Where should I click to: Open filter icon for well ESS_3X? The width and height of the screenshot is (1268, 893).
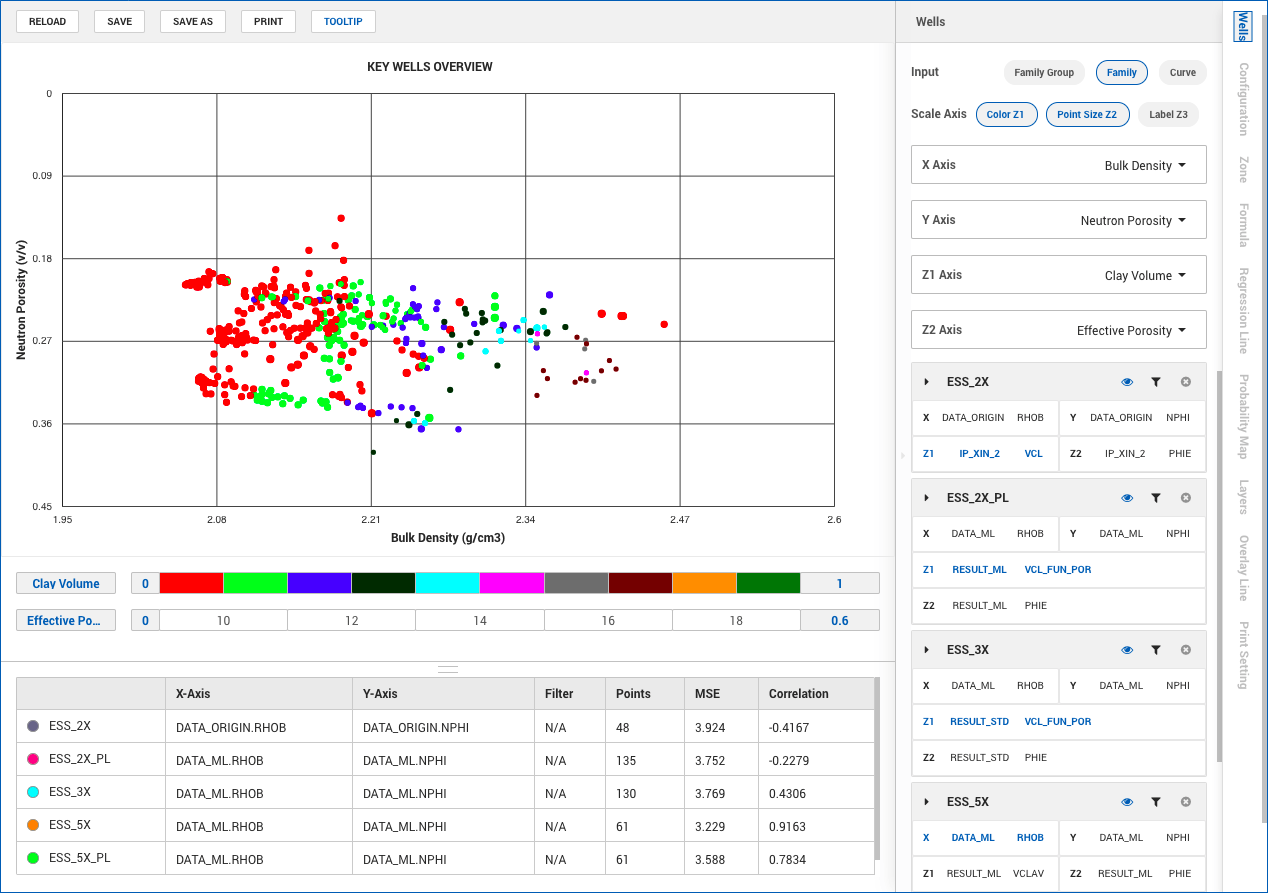click(x=1156, y=650)
